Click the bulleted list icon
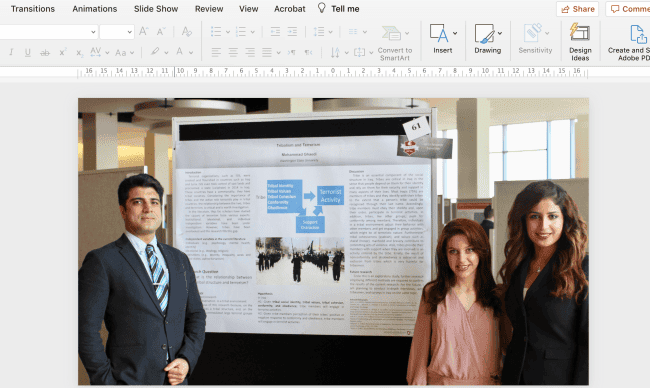 pos(216,32)
